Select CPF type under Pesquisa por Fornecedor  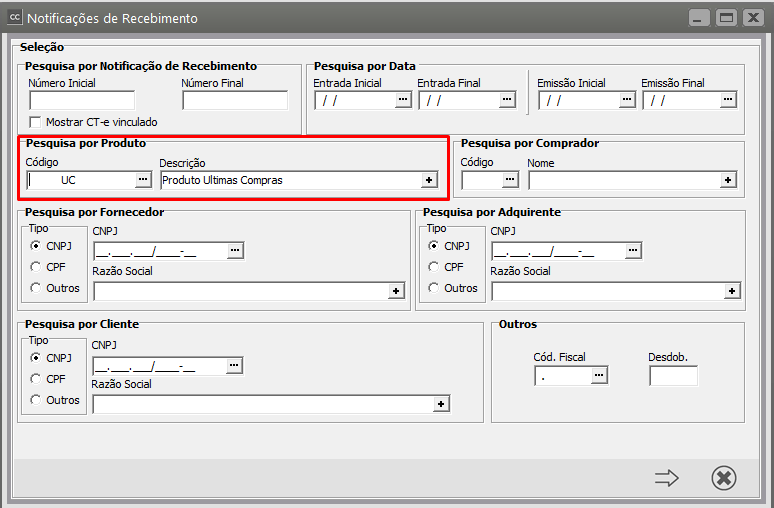point(37,267)
